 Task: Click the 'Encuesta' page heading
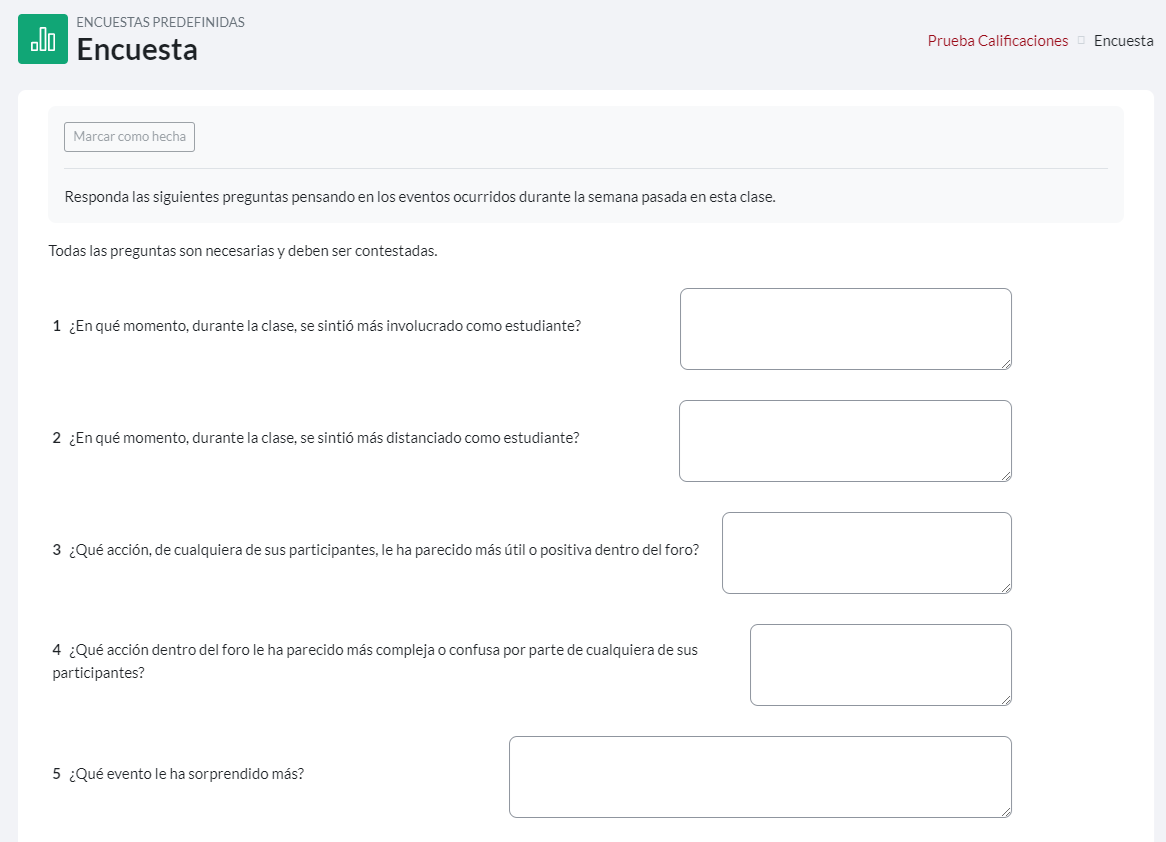137,49
